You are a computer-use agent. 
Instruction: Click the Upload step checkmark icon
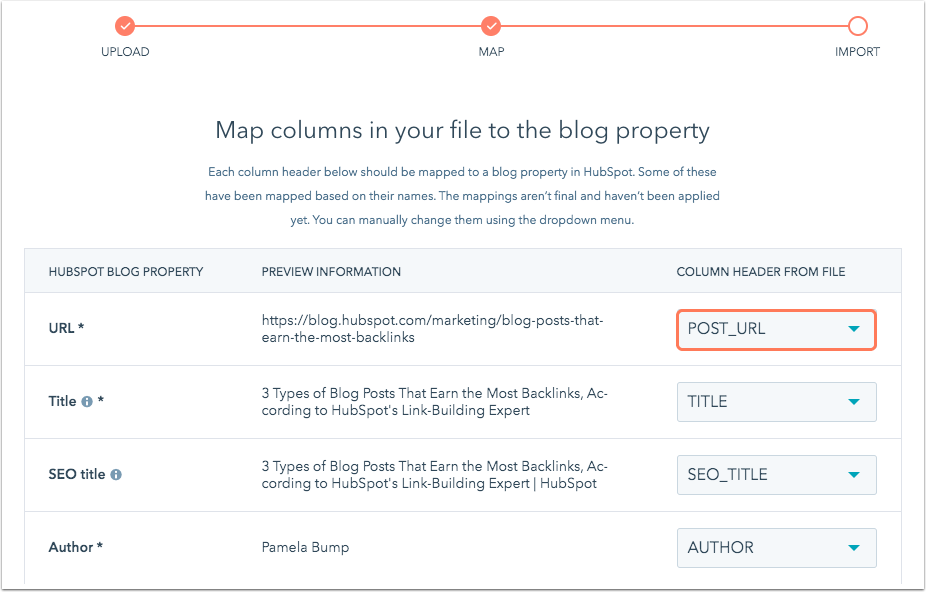pos(125,26)
